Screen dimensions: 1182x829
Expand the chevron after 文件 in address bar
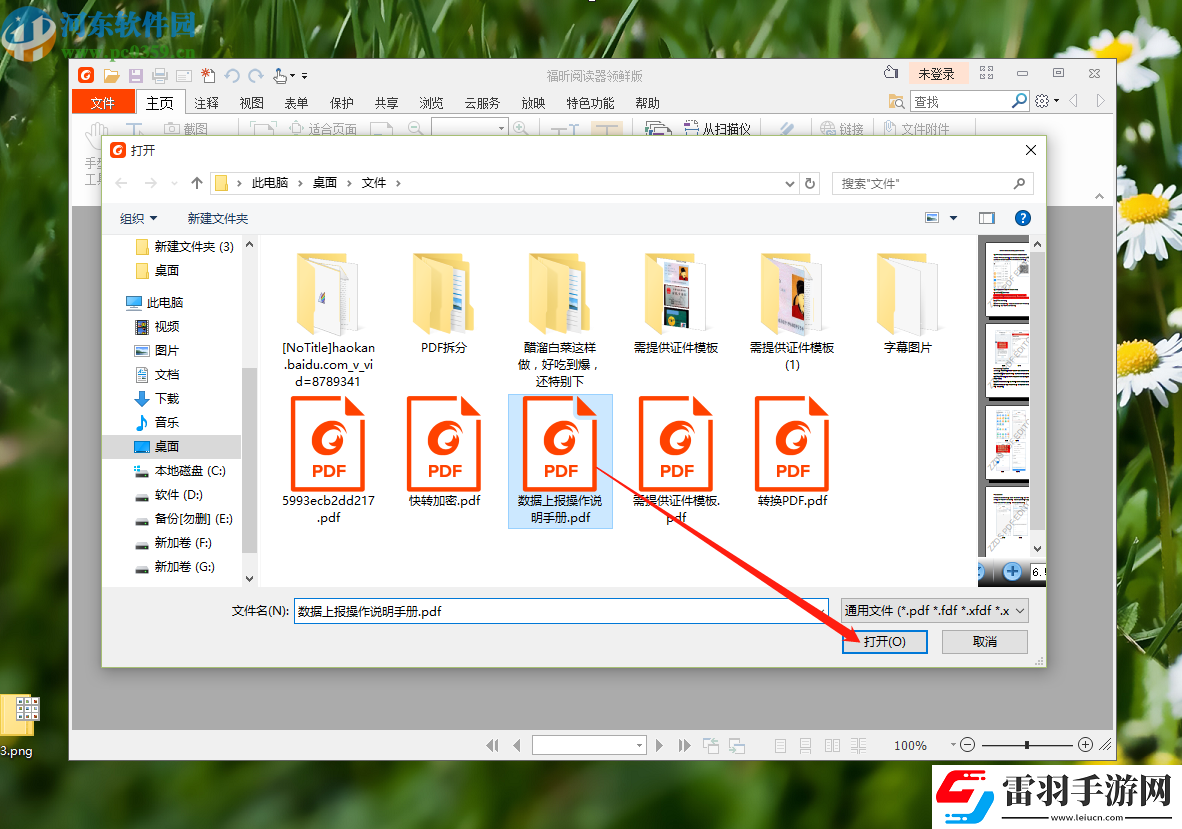pos(398,183)
